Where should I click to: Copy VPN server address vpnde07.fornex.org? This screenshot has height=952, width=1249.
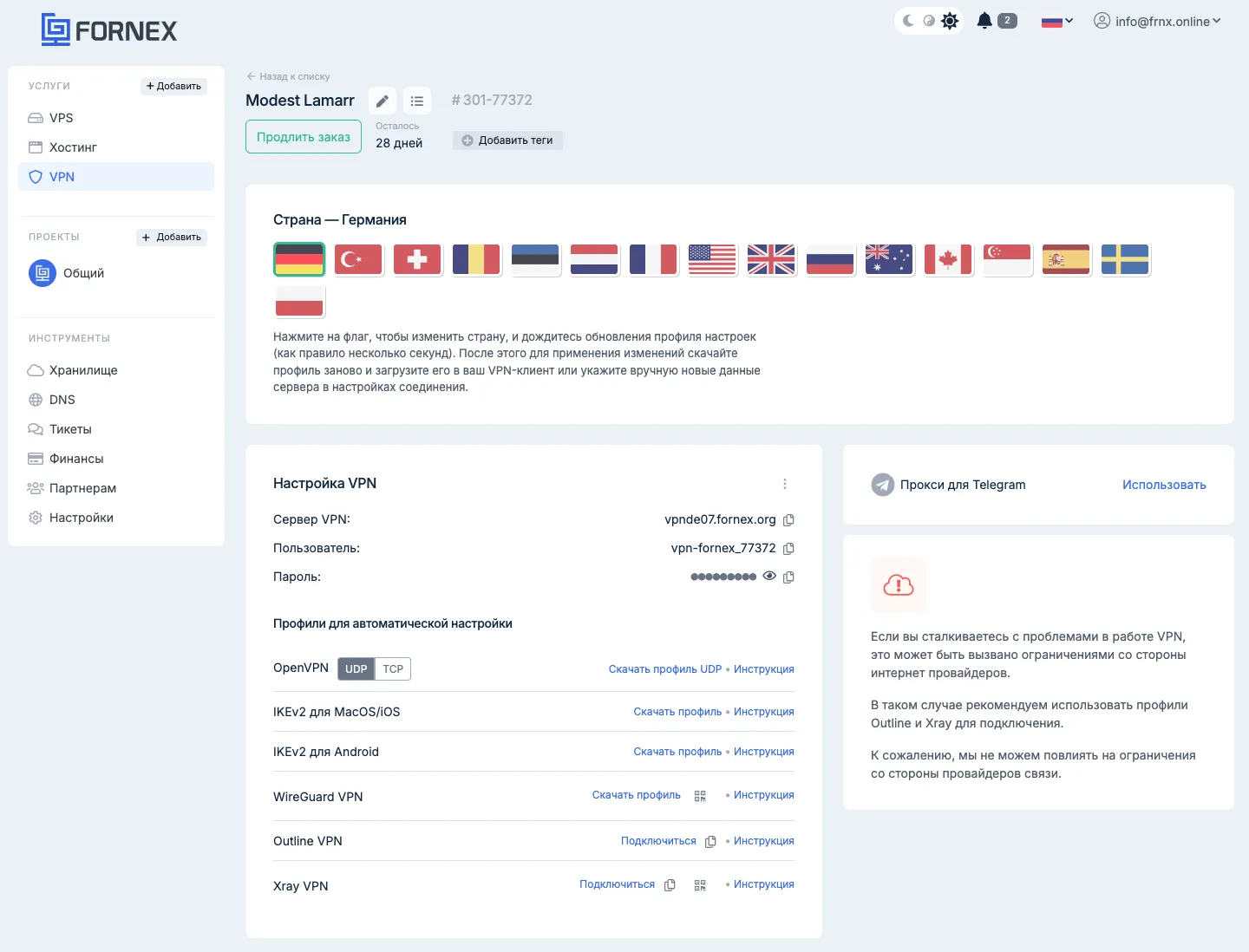[x=788, y=520]
